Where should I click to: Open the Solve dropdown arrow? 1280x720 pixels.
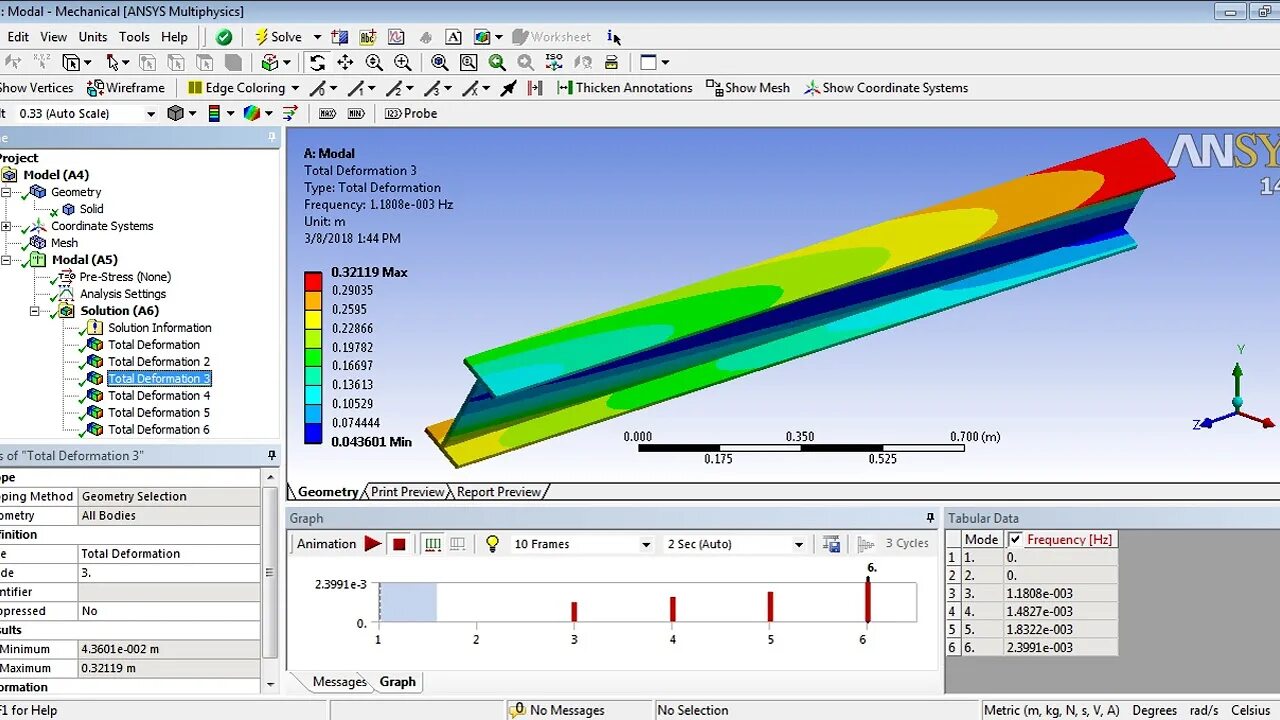[317, 37]
